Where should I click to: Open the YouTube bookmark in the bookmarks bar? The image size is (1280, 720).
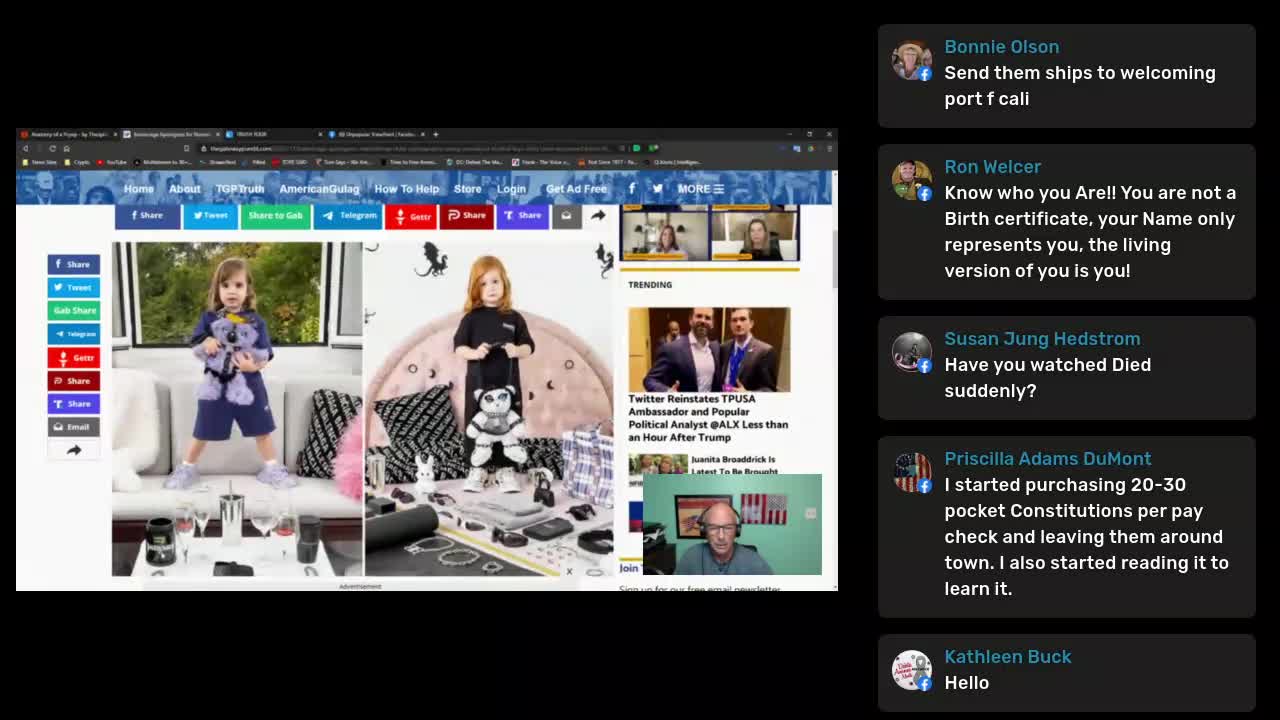click(x=111, y=162)
